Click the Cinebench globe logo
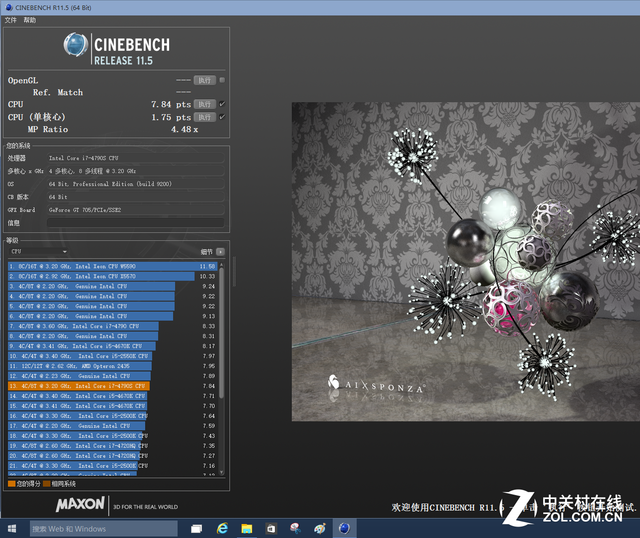The height and width of the screenshot is (538, 640). (x=76, y=44)
